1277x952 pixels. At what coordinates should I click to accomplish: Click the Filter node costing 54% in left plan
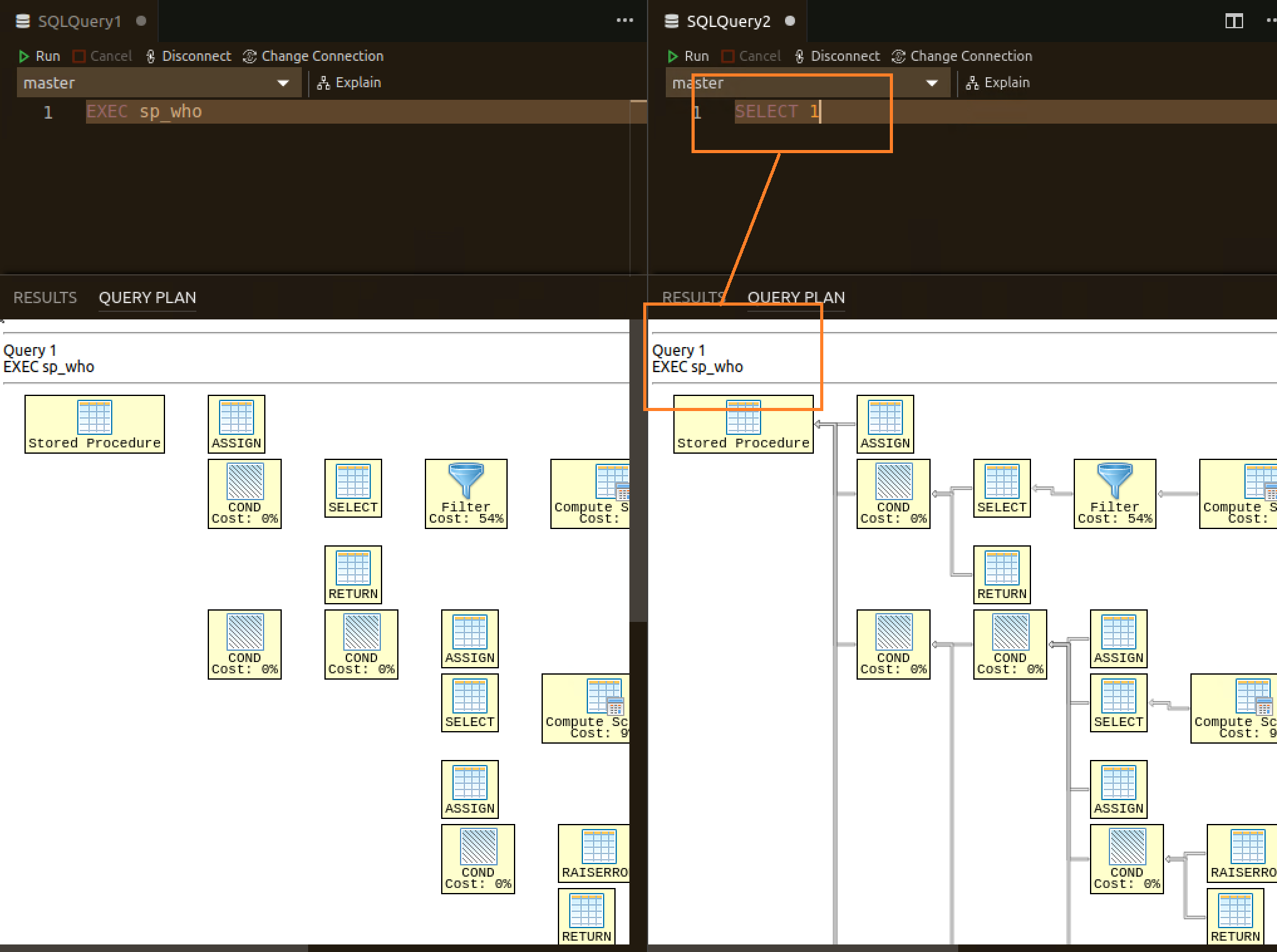click(466, 494)
